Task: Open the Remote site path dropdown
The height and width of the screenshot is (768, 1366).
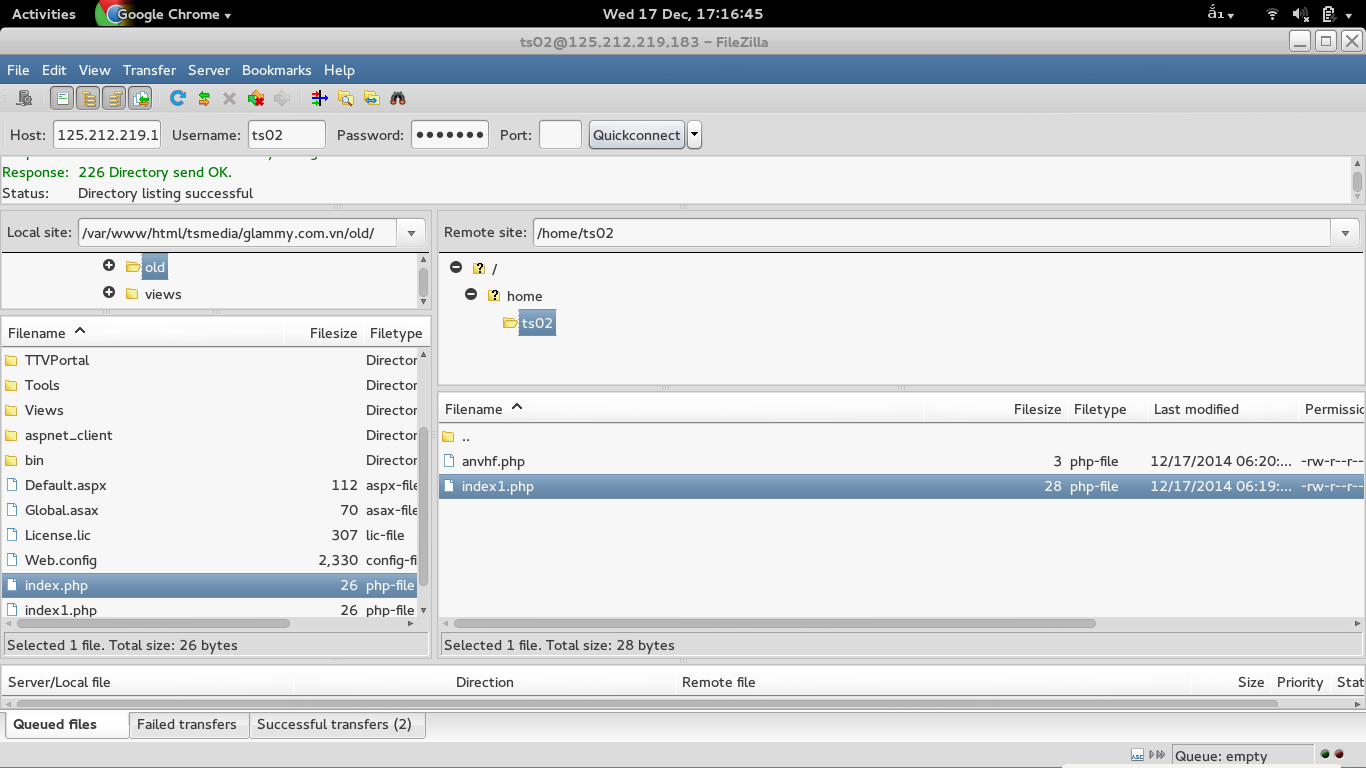Action: click(1345, 233)
